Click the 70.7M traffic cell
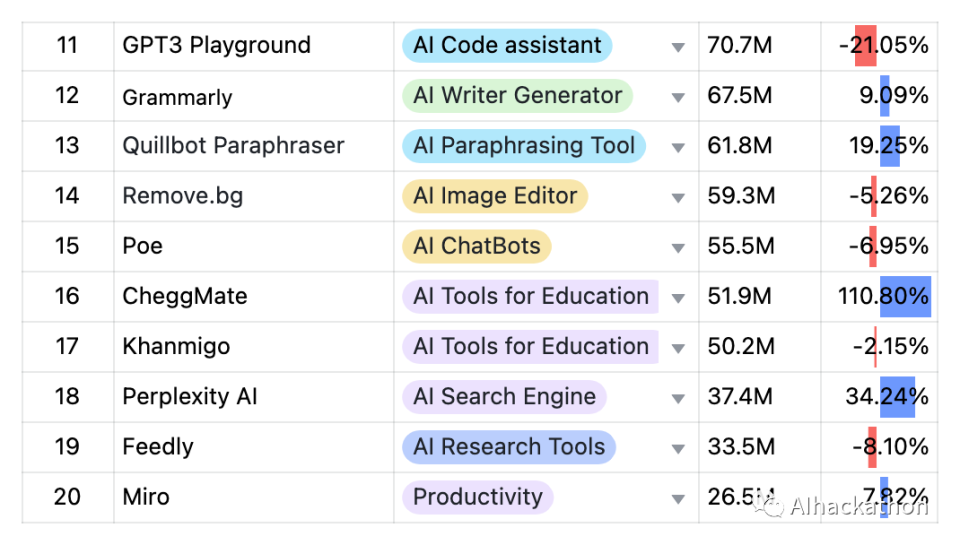The width and height of the screenshot is (960, 545). click(739, 46)
